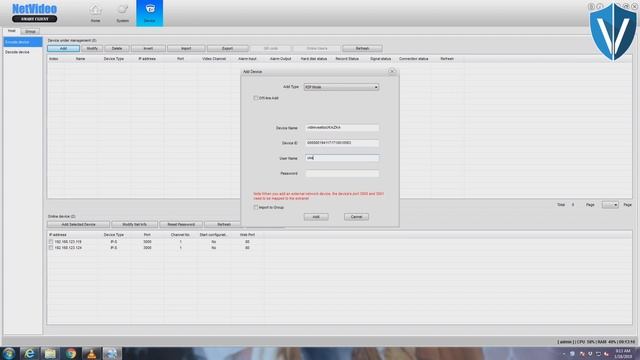Click the Signal status column header
Screen dimensions: 640x360
coord(380,59)
